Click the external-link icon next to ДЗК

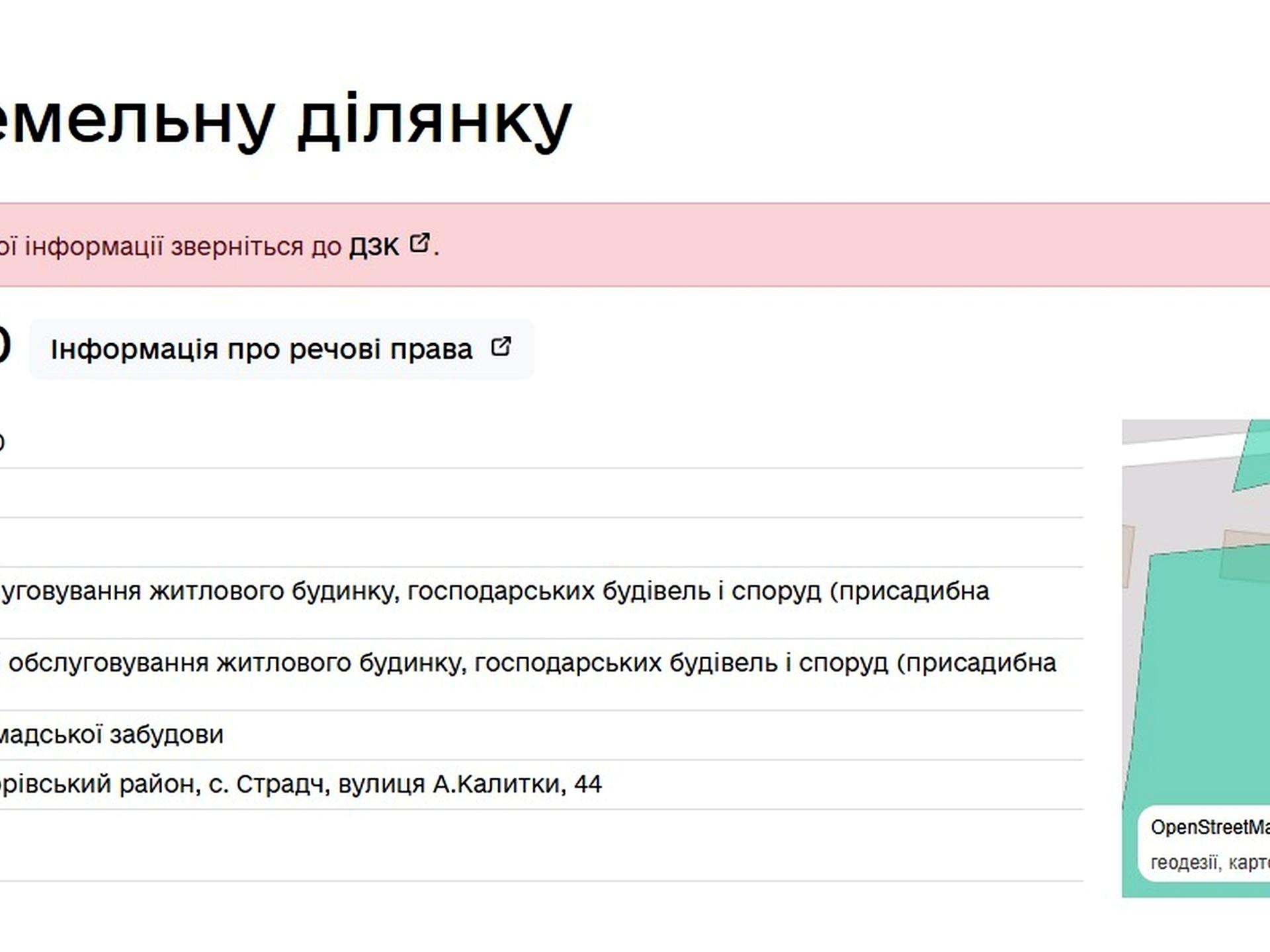point(419,243)
